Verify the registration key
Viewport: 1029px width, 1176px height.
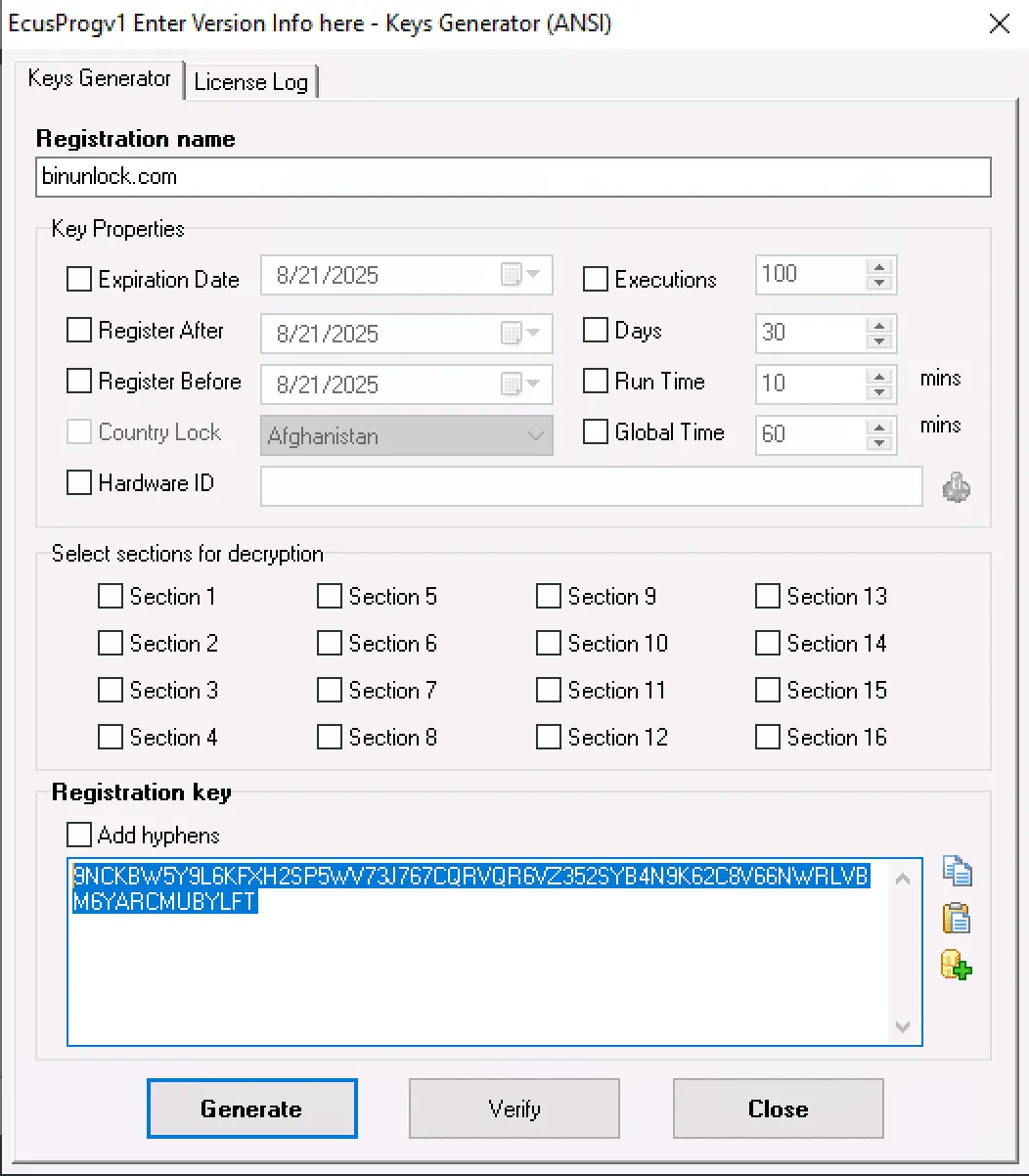(514, 1108)
